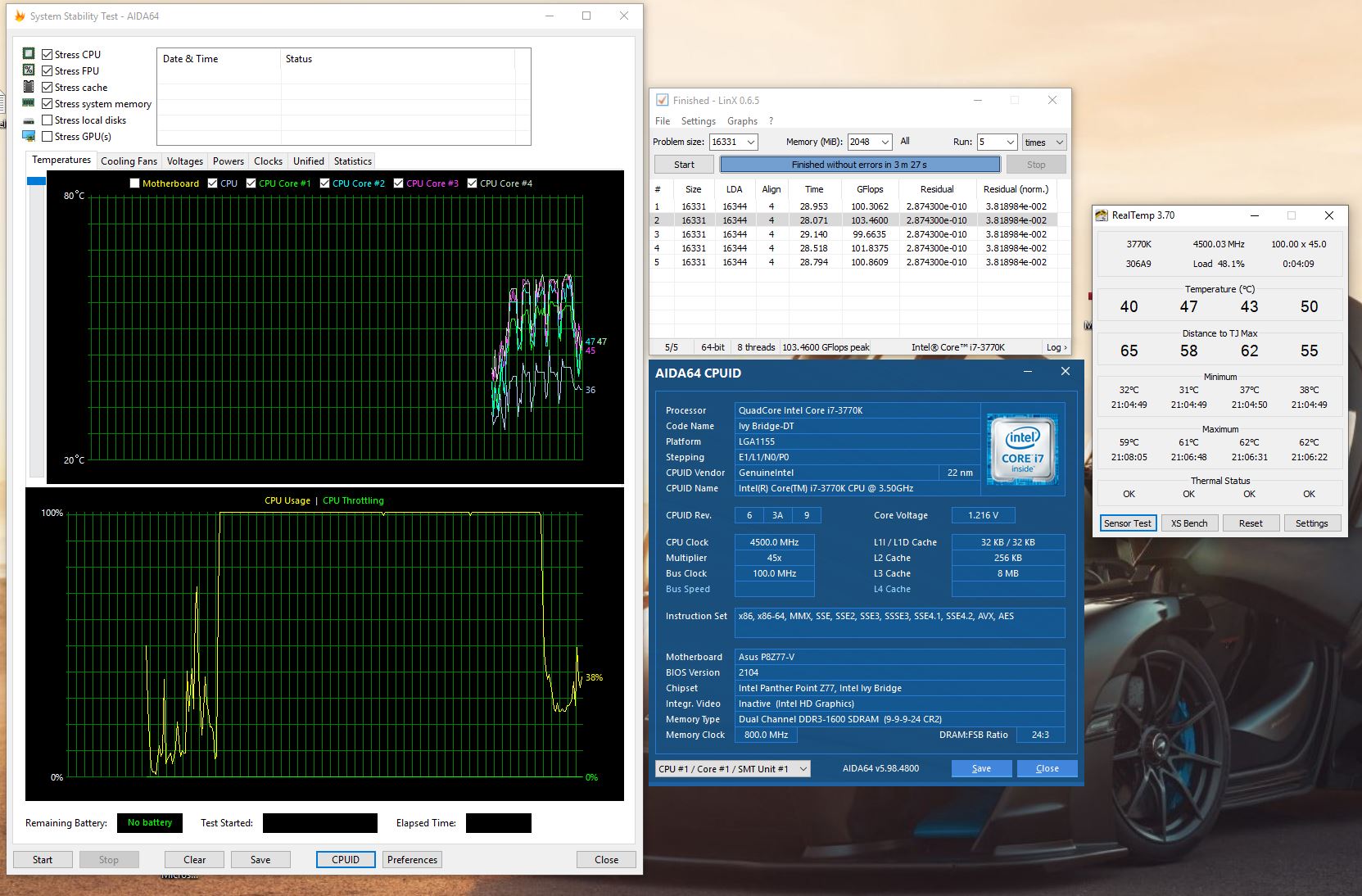1362x896 pixels.
Task: Click the Stress local disks drive icon
Action: (x=29, y=120)
